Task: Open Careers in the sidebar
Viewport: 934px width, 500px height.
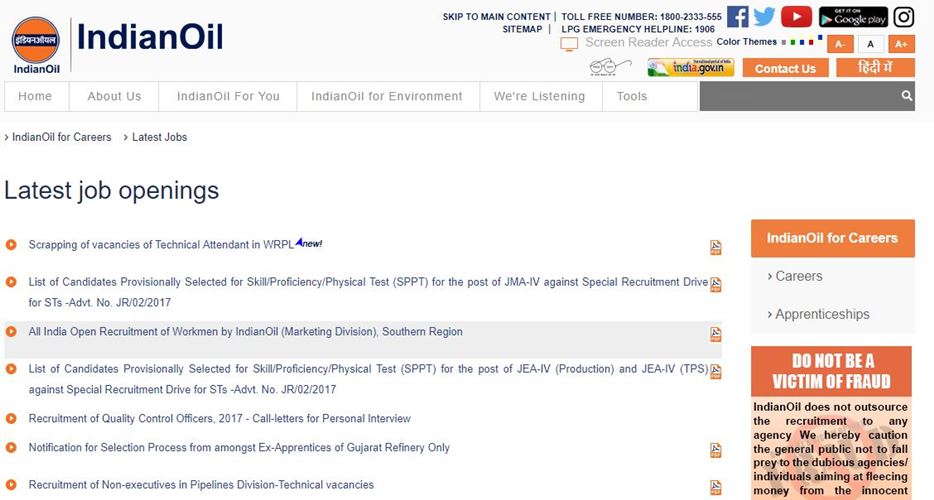Action: click(798, 276)
